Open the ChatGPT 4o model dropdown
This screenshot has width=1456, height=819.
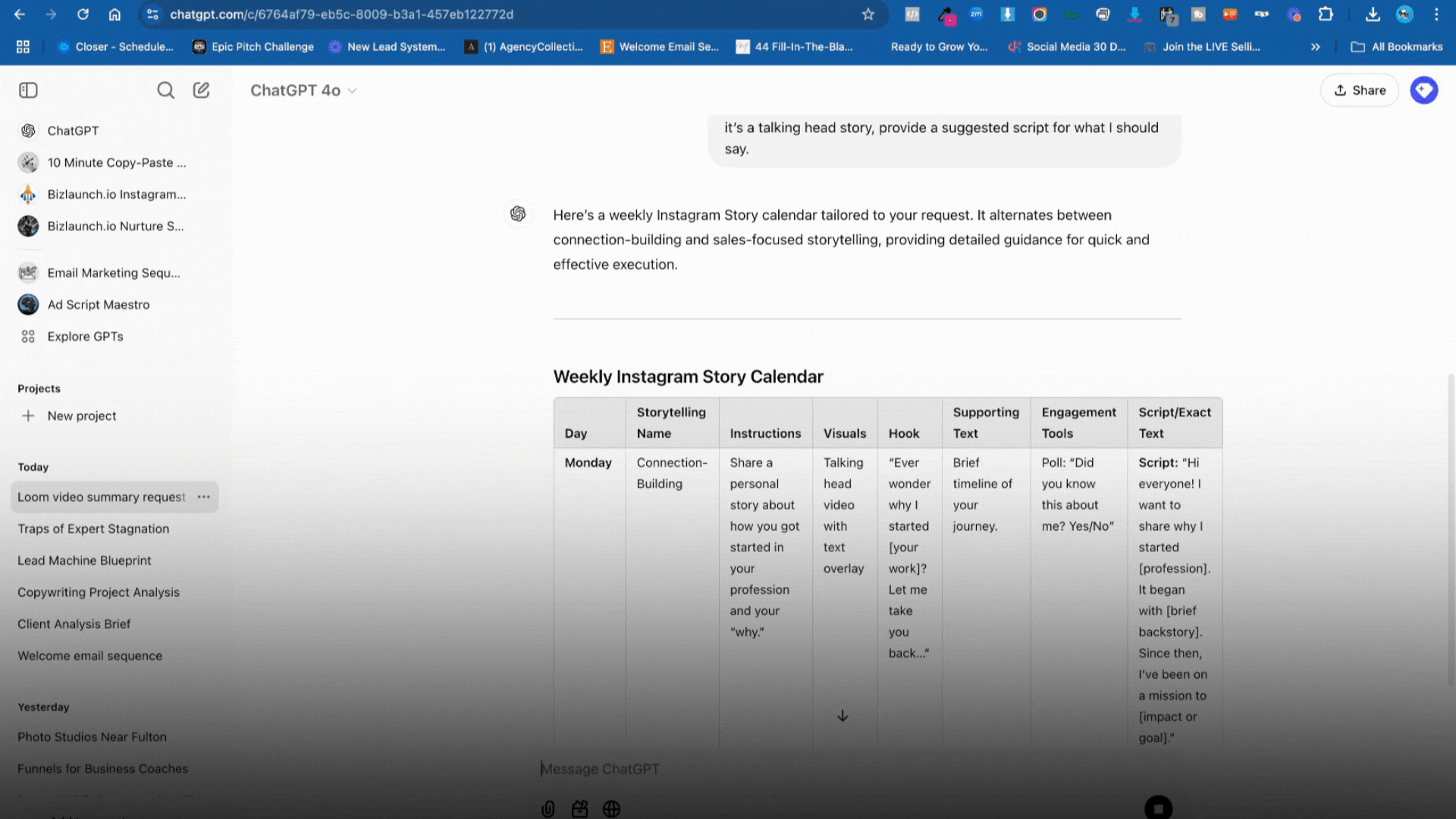point(303,90)
